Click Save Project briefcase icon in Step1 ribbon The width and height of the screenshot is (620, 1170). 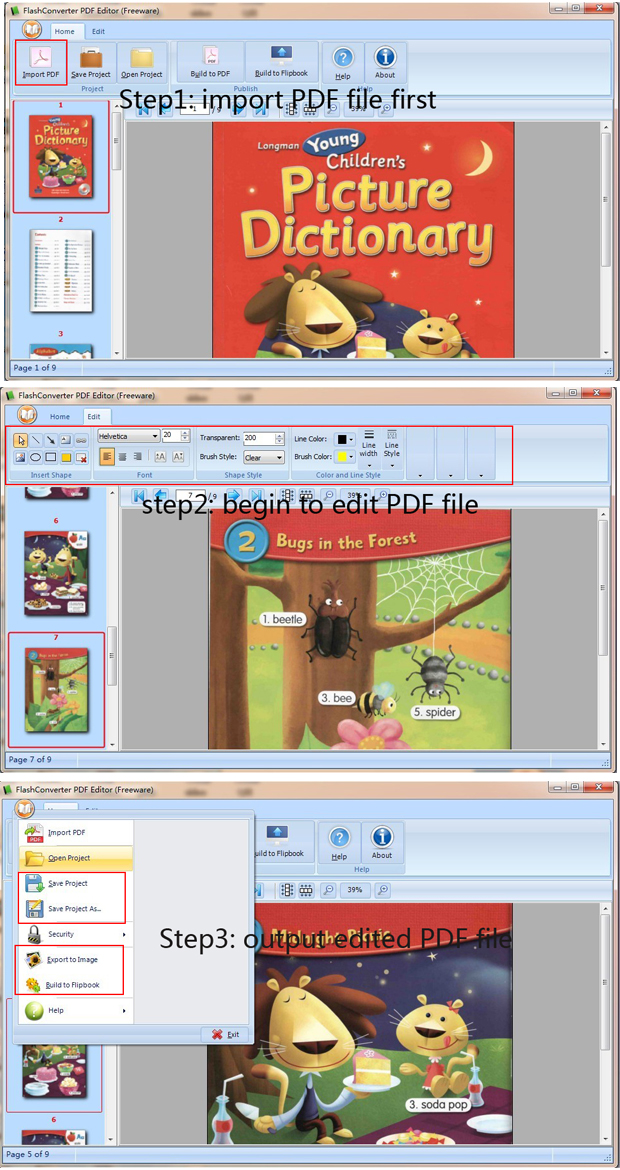point(91,62)
